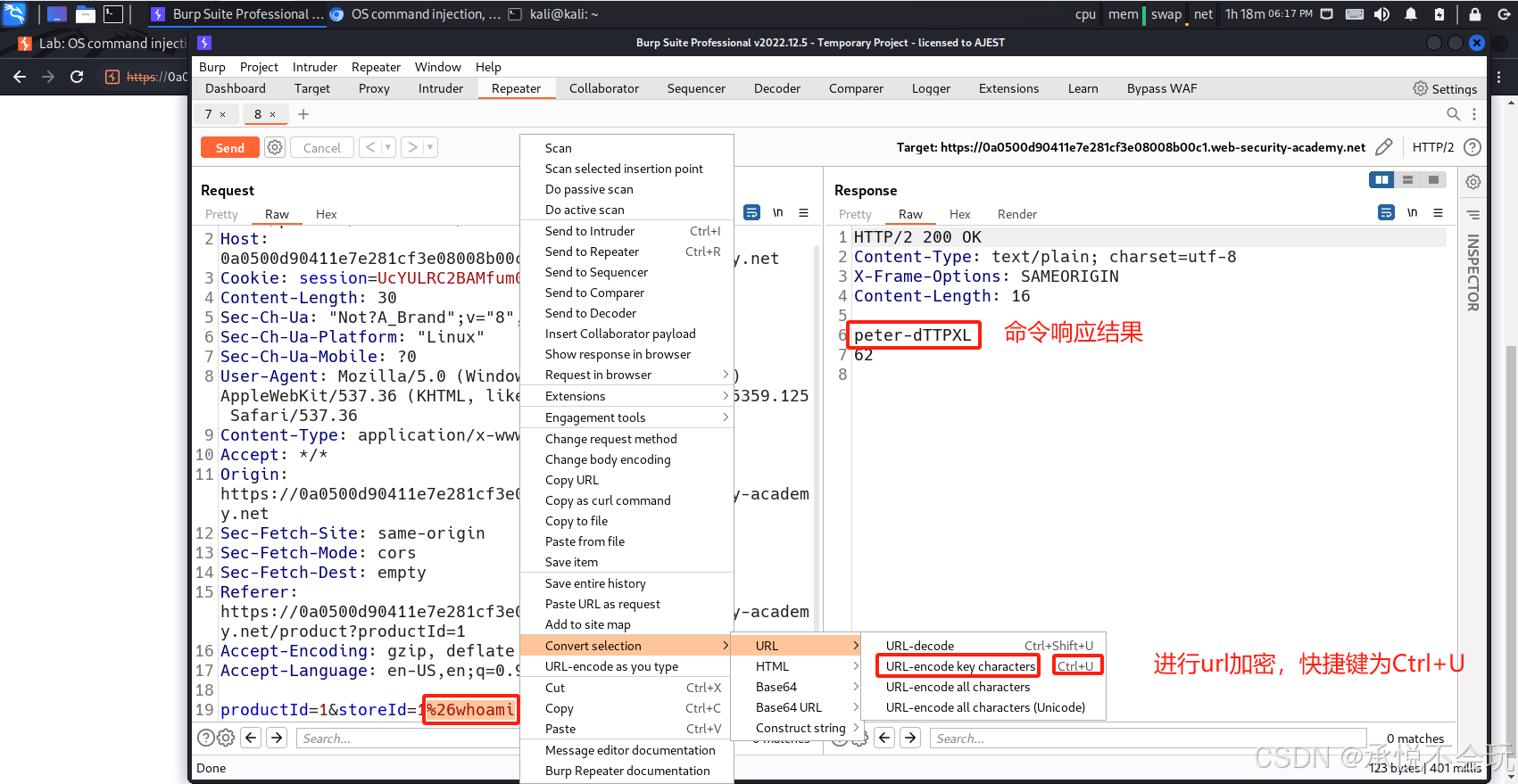
Task: Click browser back arrow
Action: point(20,77)
